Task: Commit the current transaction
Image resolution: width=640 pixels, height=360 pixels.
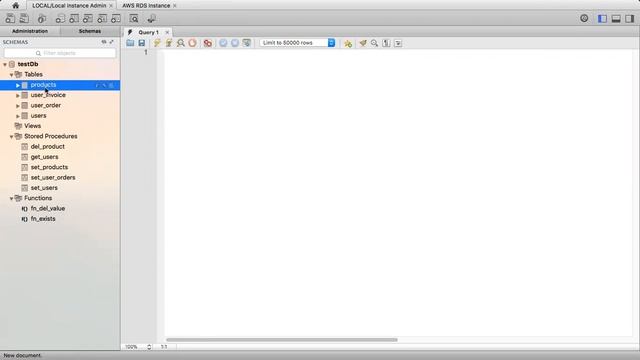Action: click(x=223, y=43)
